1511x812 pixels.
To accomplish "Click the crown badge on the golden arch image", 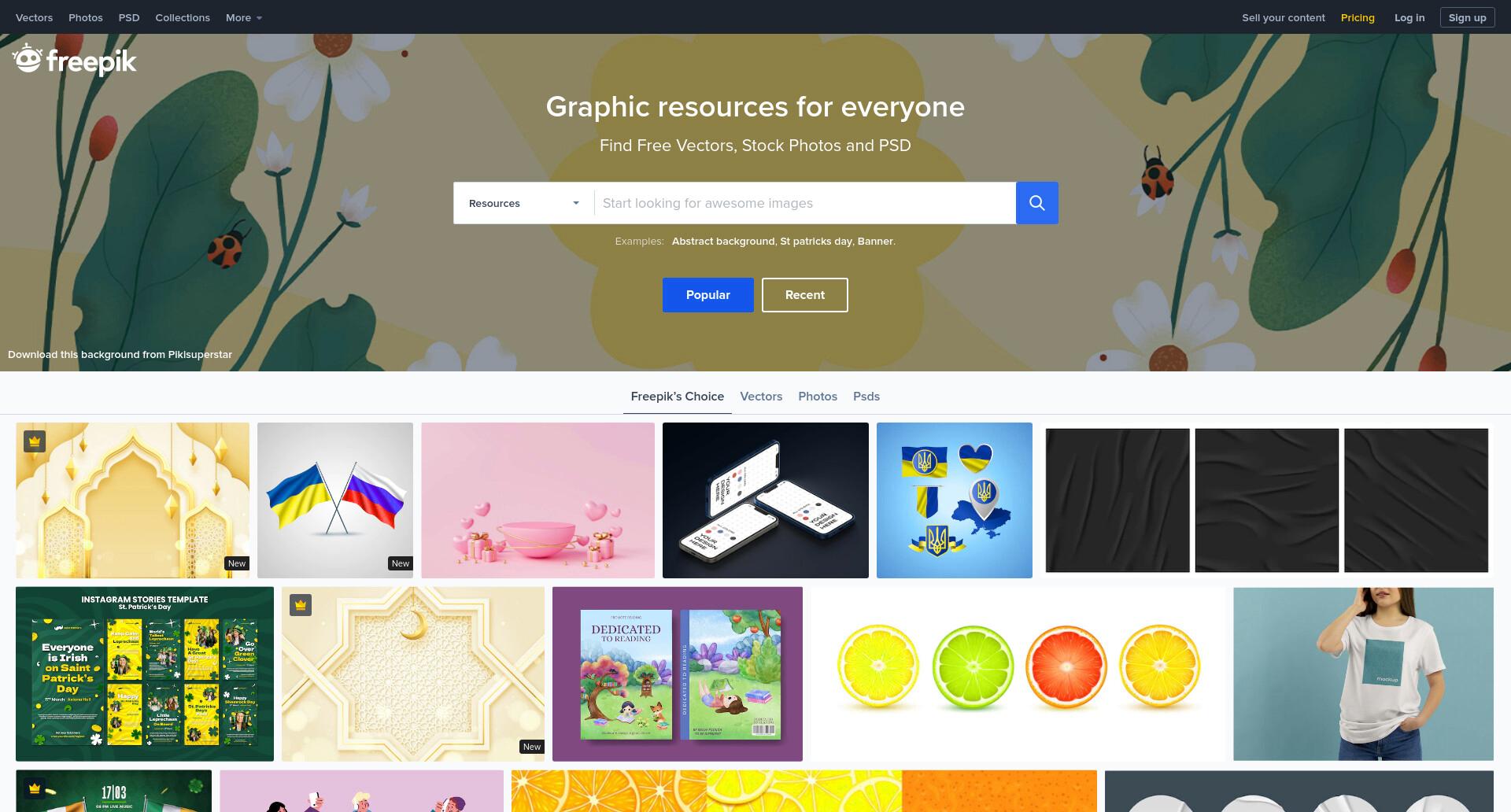I will point(35,441).
